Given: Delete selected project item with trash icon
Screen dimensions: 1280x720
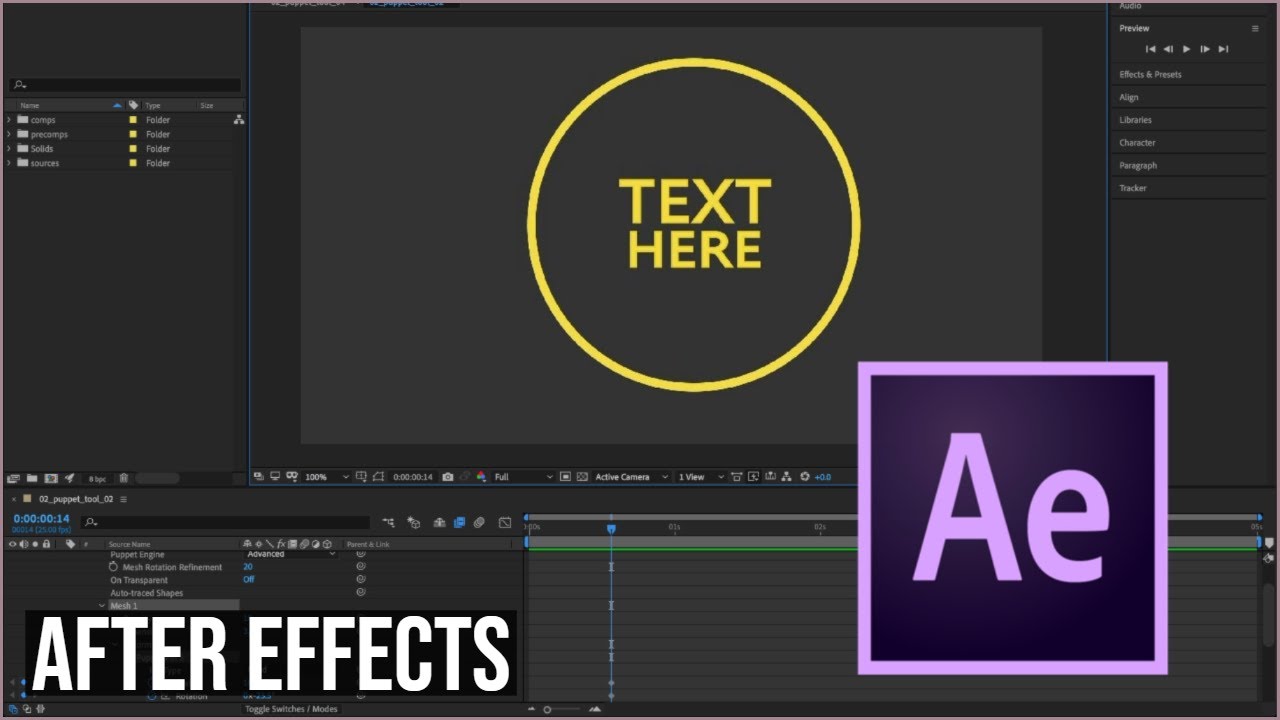Looking at the screenshot, I should coord(124,478).
